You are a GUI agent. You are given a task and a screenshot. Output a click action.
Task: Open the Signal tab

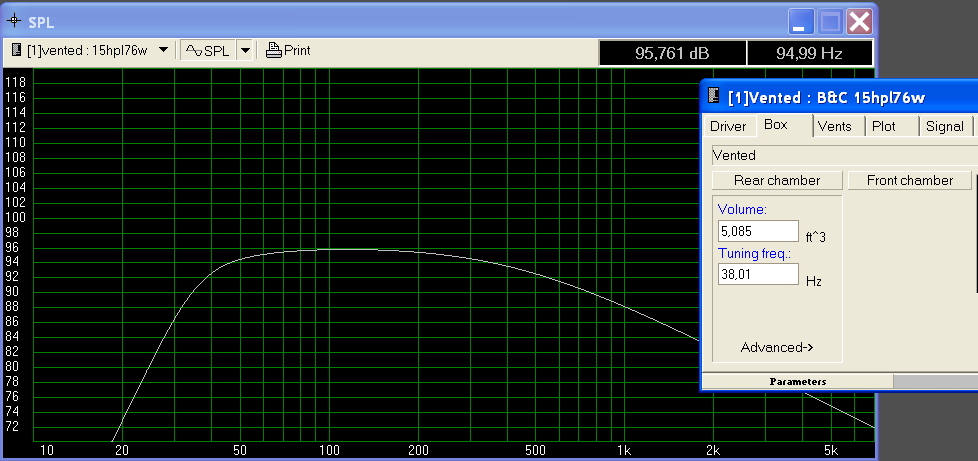coord(944,127)
